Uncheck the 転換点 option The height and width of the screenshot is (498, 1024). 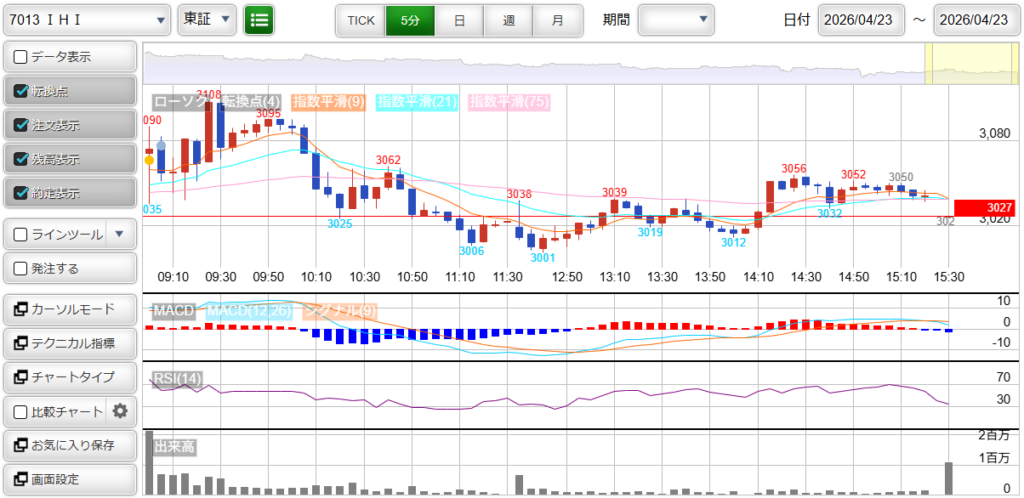21,91
